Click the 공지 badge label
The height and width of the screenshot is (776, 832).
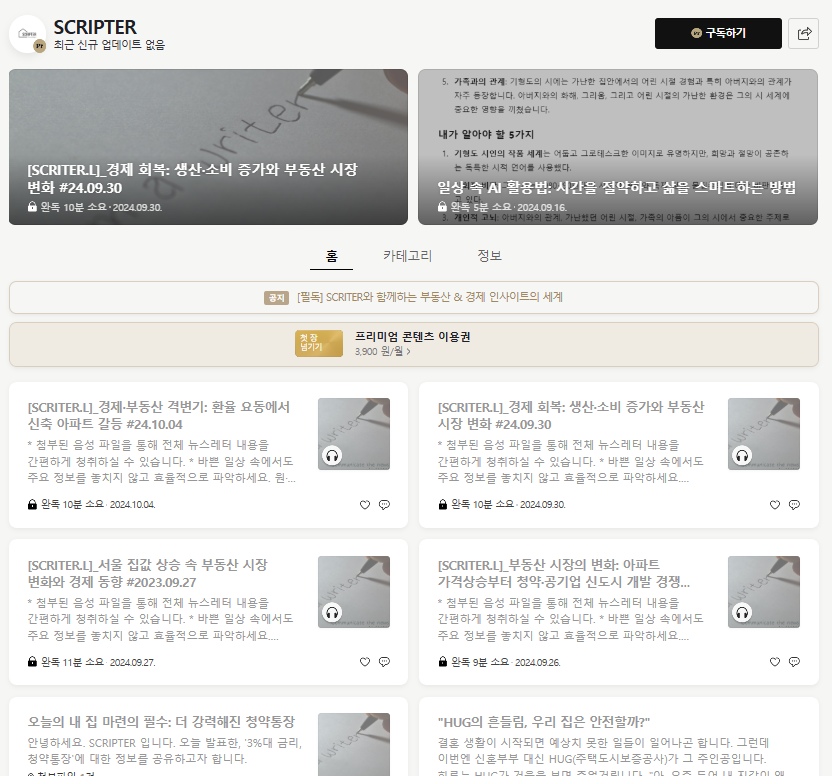click(x=276, y=298)
